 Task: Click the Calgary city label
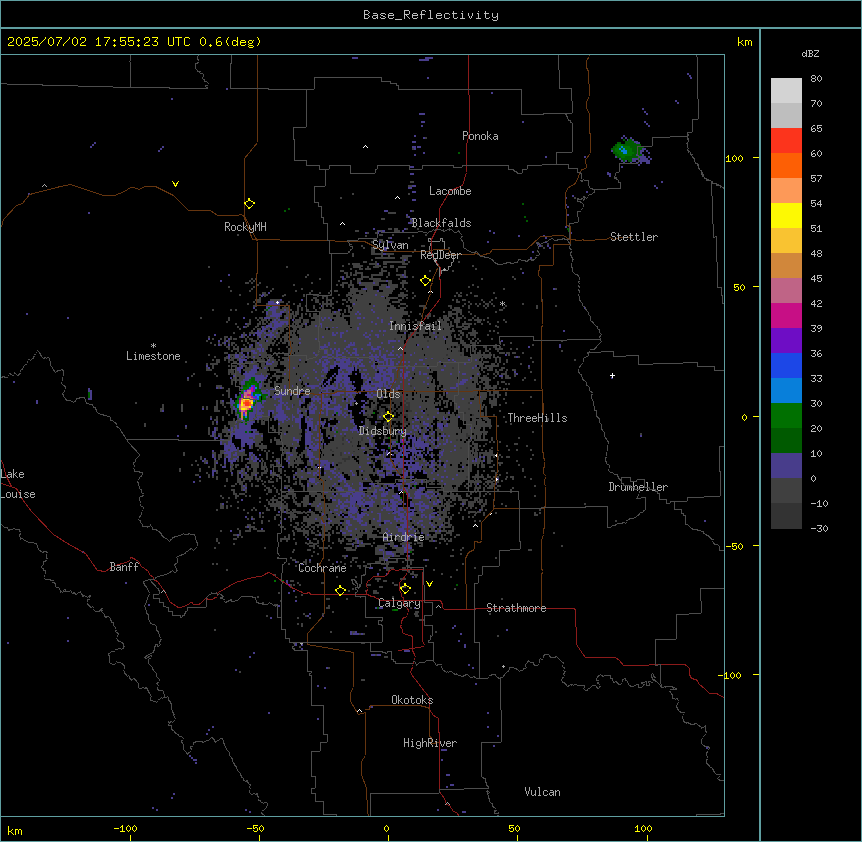click(x=399, y=603)
